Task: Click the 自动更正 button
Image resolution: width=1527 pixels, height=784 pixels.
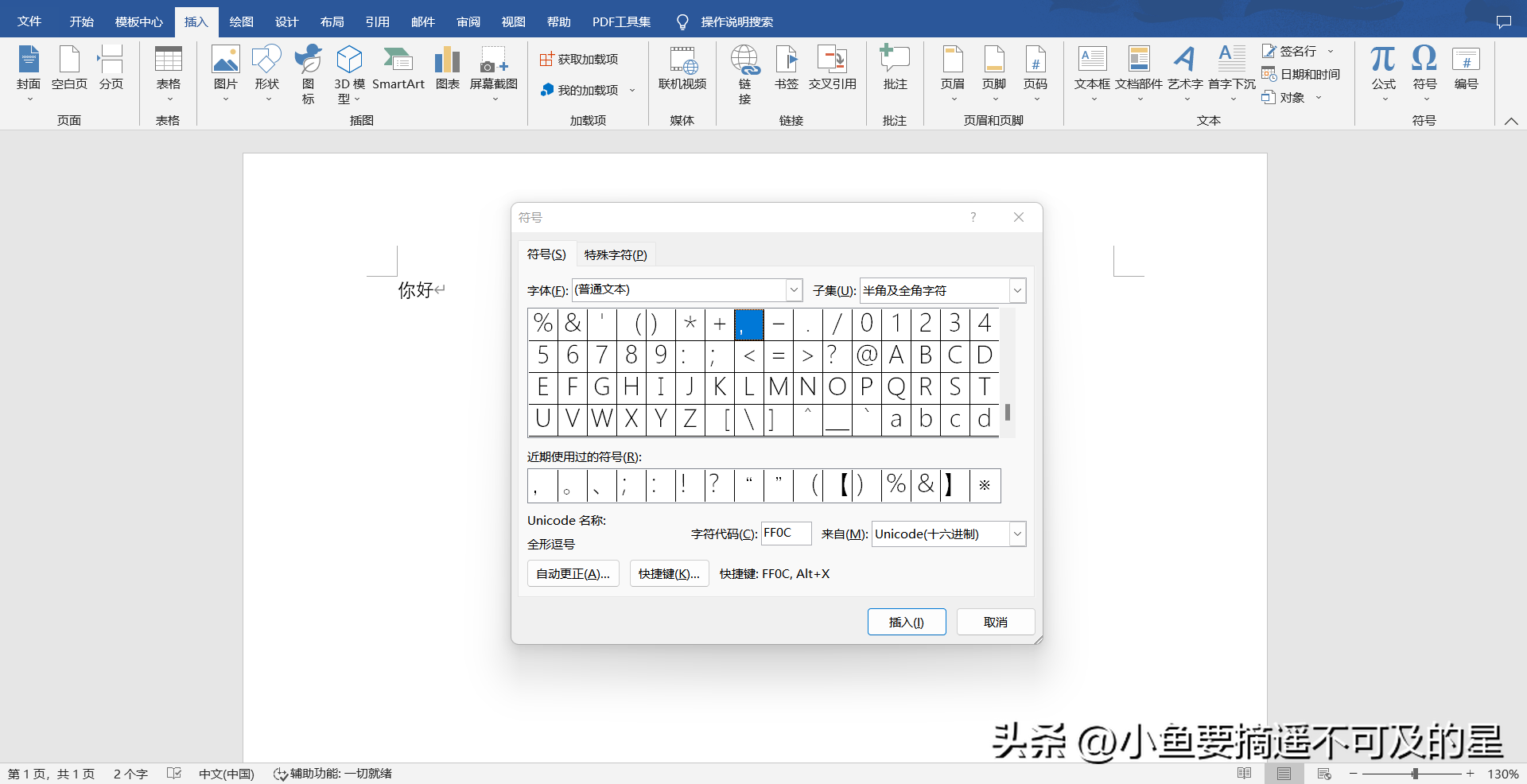Action: [573, 574]
